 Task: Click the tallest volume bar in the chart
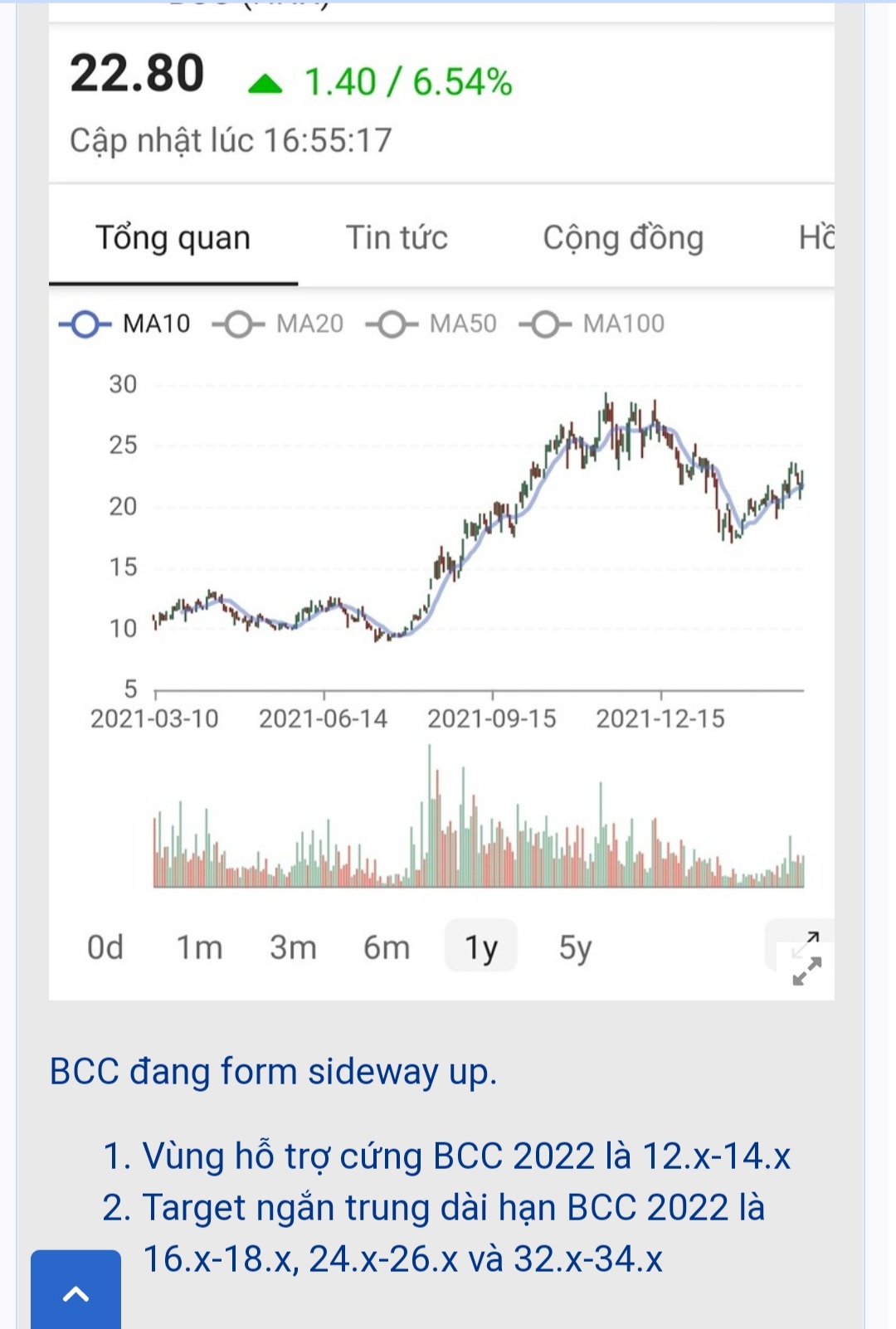[430, 817]
